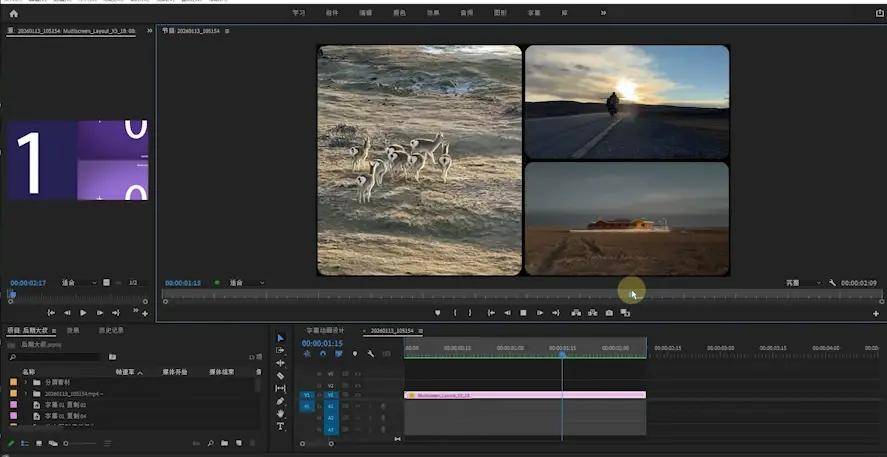Add marker in timeline panel
887x457 pixels.
pos(355,354)
